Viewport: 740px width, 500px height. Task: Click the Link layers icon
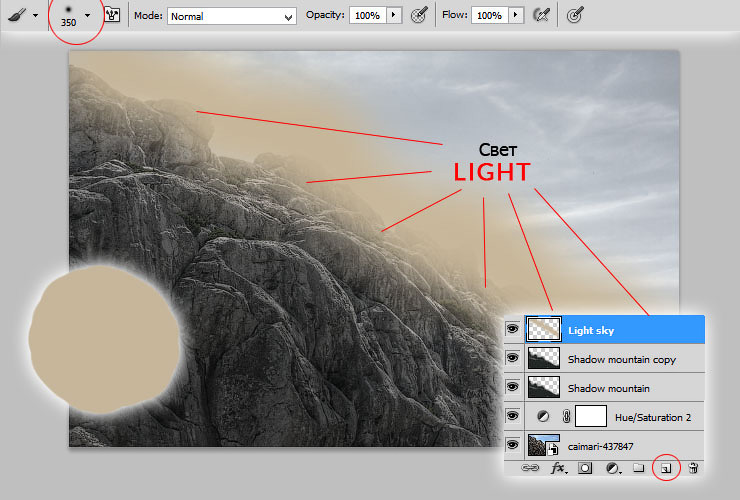tap(530, 468)
